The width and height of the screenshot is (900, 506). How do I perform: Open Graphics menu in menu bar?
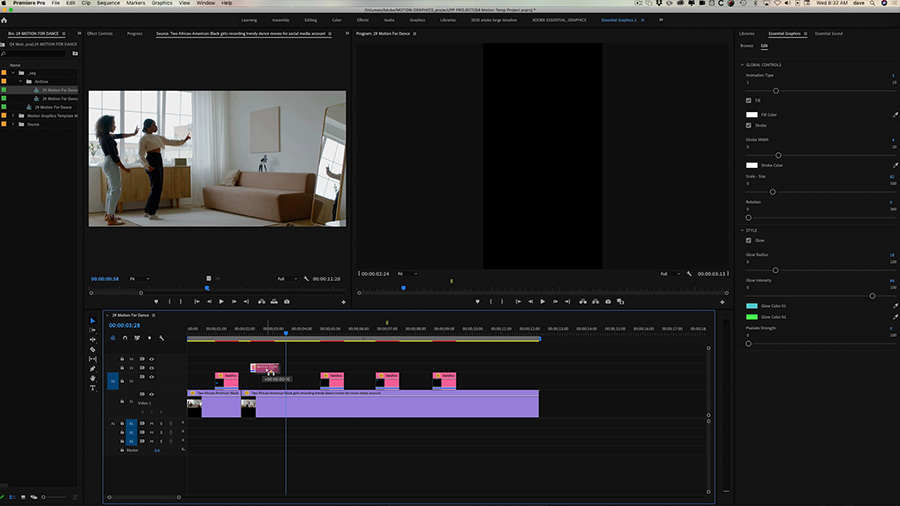[162, 3]
